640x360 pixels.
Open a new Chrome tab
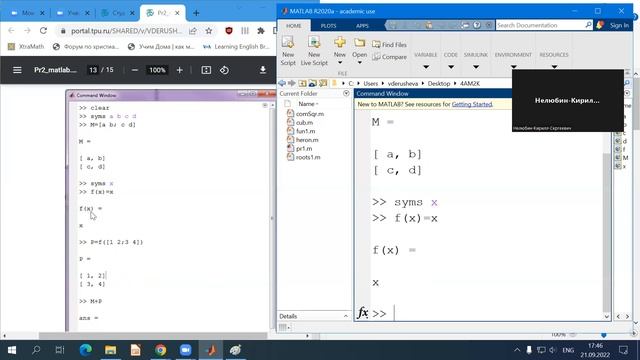196,13
